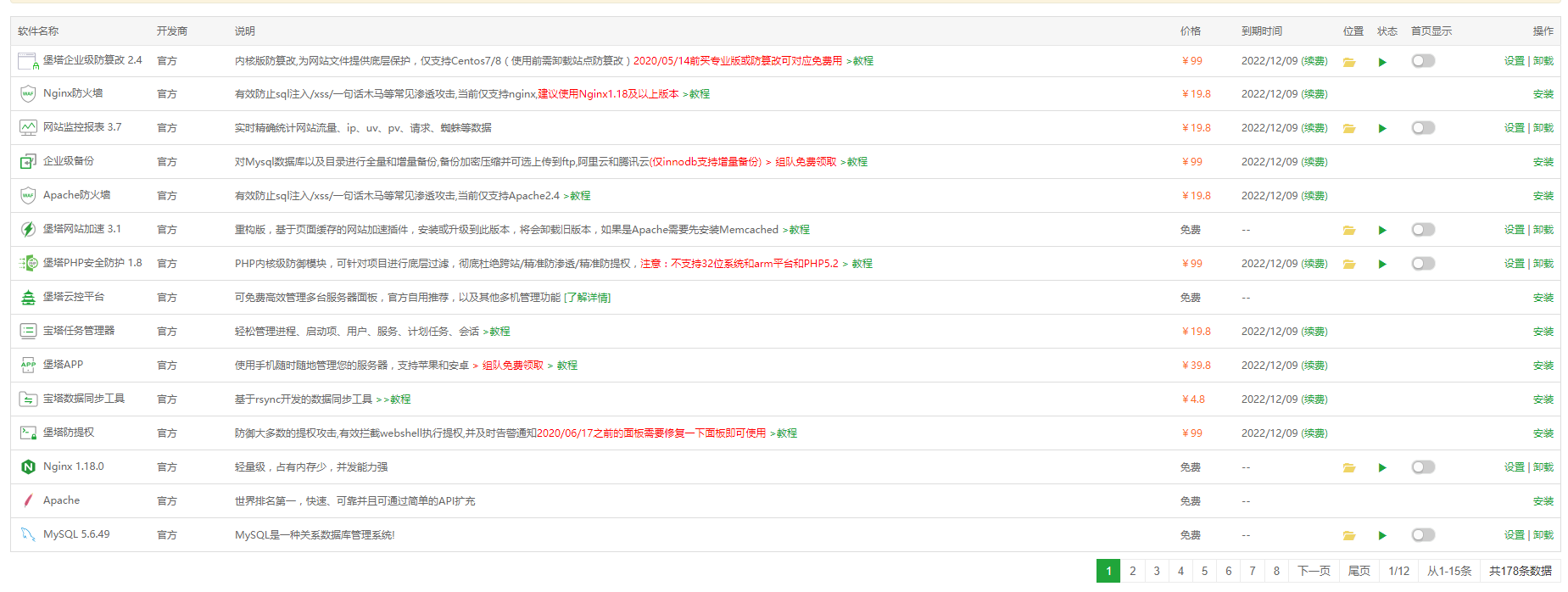Click 组队免费领取 for 堡塔APP
Viewport: 1568px width, 592px height.
tap(513, 366)
